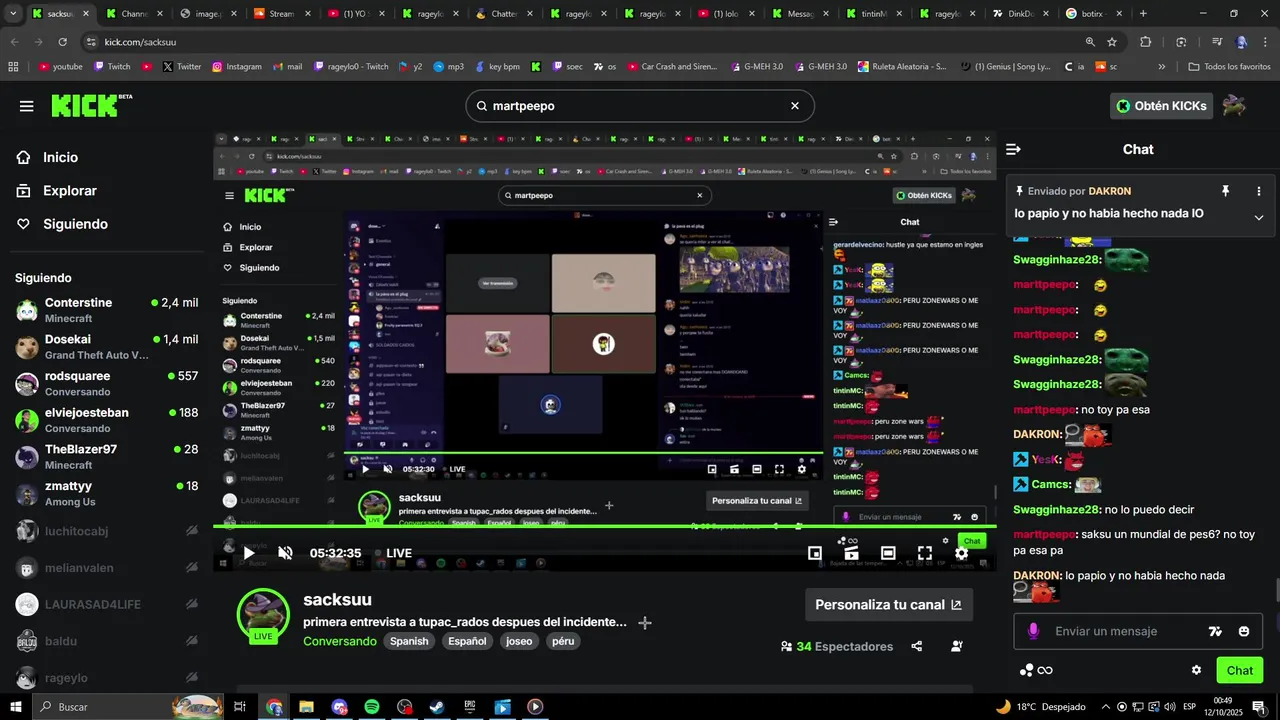This screenshot has width=1280, height=720.
Task: Switch to the Chatter browser tab
Action: click(506, 14)
